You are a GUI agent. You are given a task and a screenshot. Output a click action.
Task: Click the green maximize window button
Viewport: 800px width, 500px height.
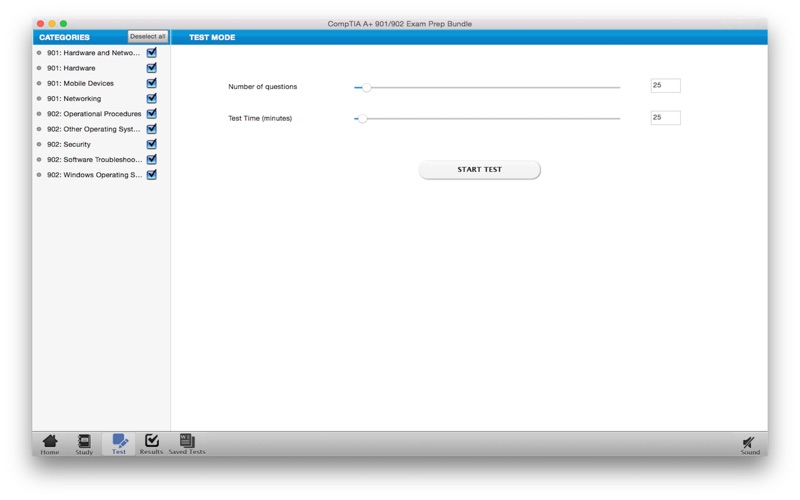point(63,23)
